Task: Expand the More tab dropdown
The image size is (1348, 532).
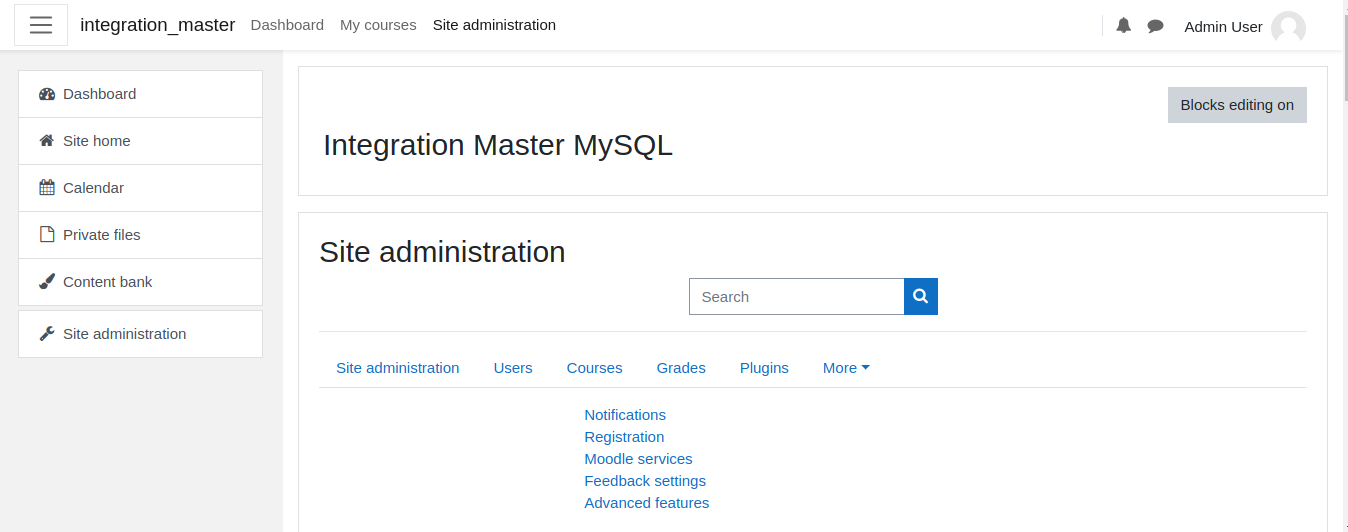Action: pyautogui.click(x=846, y=368)
